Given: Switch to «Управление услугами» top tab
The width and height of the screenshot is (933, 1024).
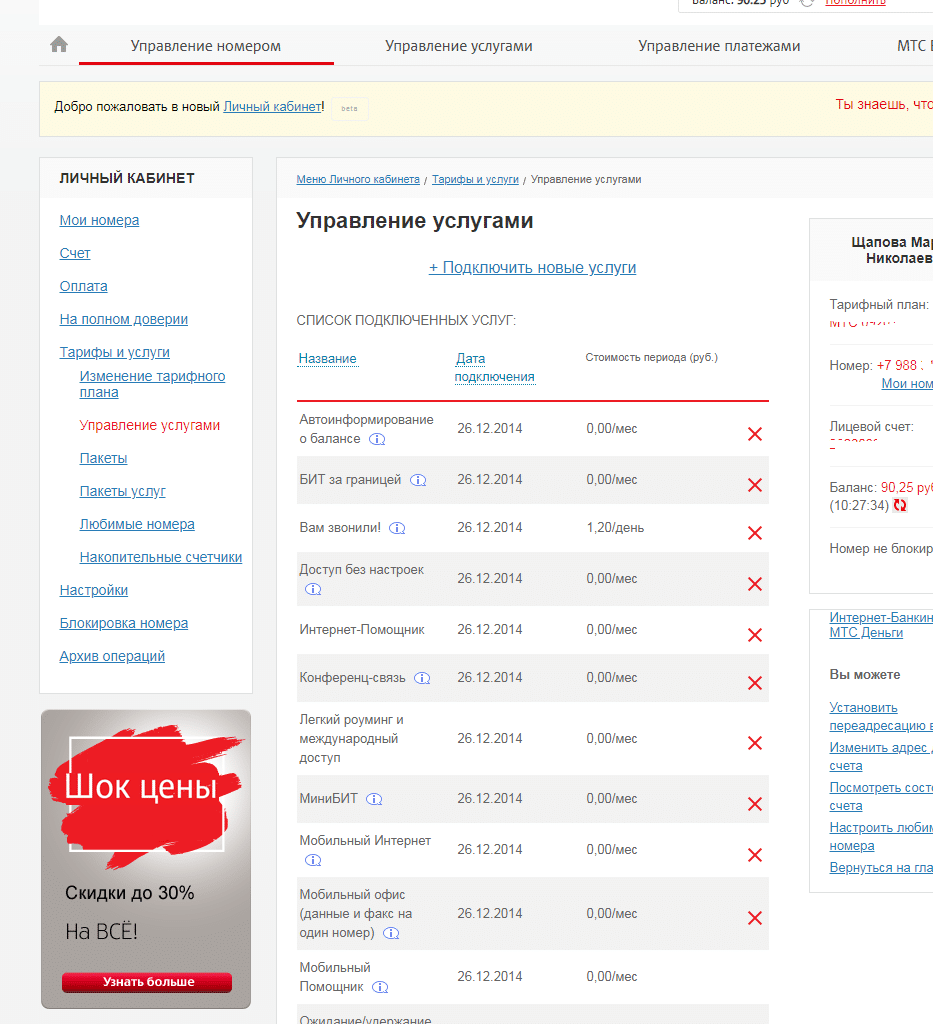Looking at the screenshot, I should coord(459,46).
